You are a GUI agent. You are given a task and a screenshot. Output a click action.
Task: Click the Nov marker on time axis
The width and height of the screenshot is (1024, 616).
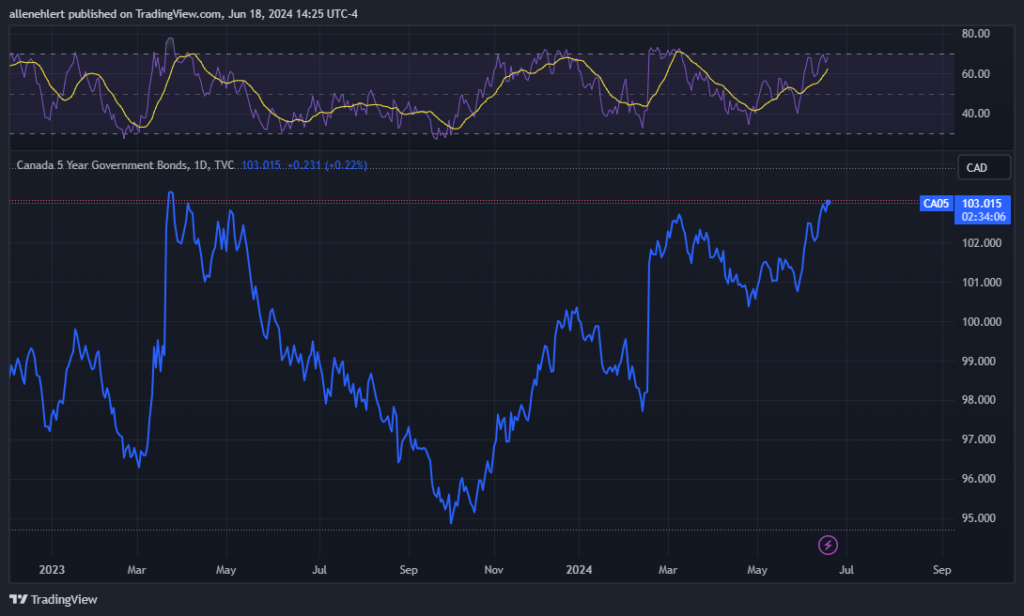[x=492, y=570]
